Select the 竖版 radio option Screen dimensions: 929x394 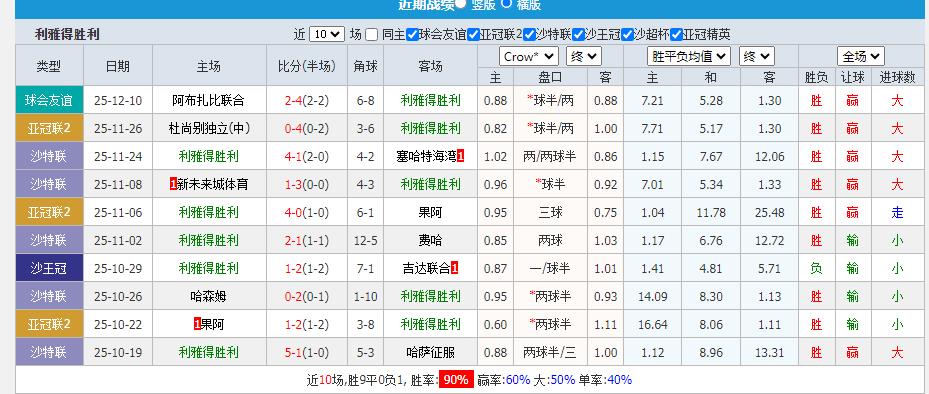(x=461, y=4)
